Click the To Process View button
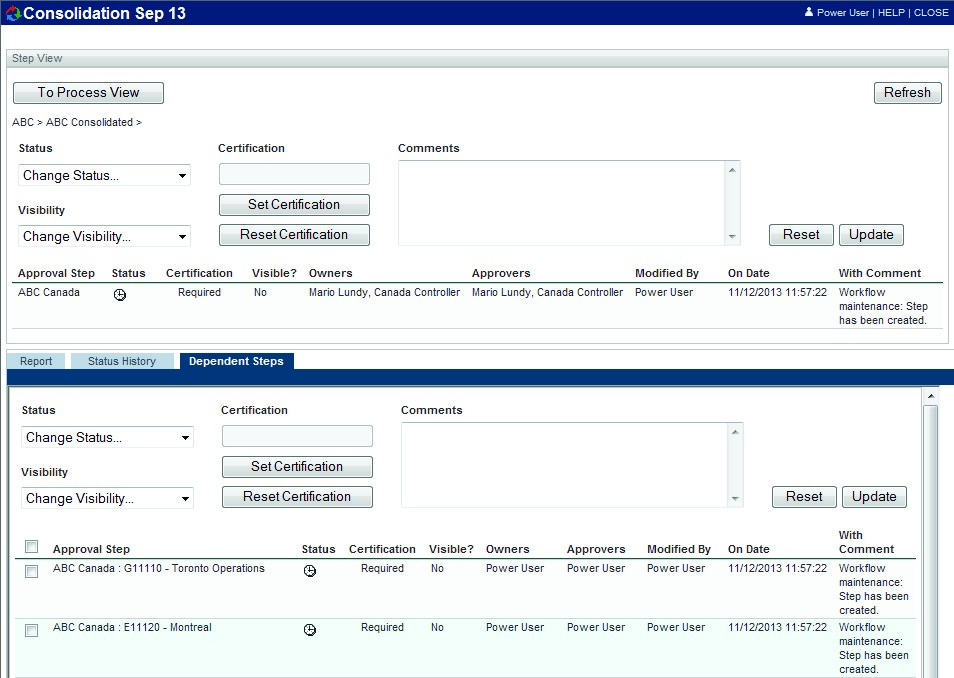This screenshot has width=954, height=678. pos(88,93)
